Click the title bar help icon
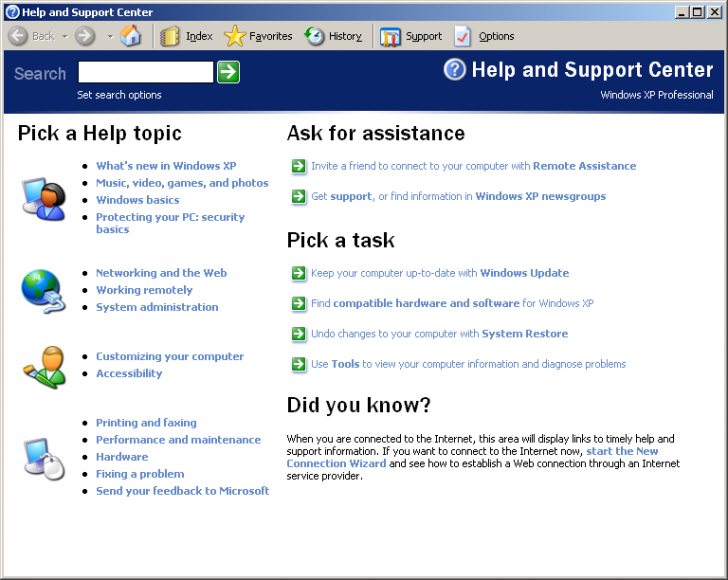 pyautogui.click(x=13, y=12)
